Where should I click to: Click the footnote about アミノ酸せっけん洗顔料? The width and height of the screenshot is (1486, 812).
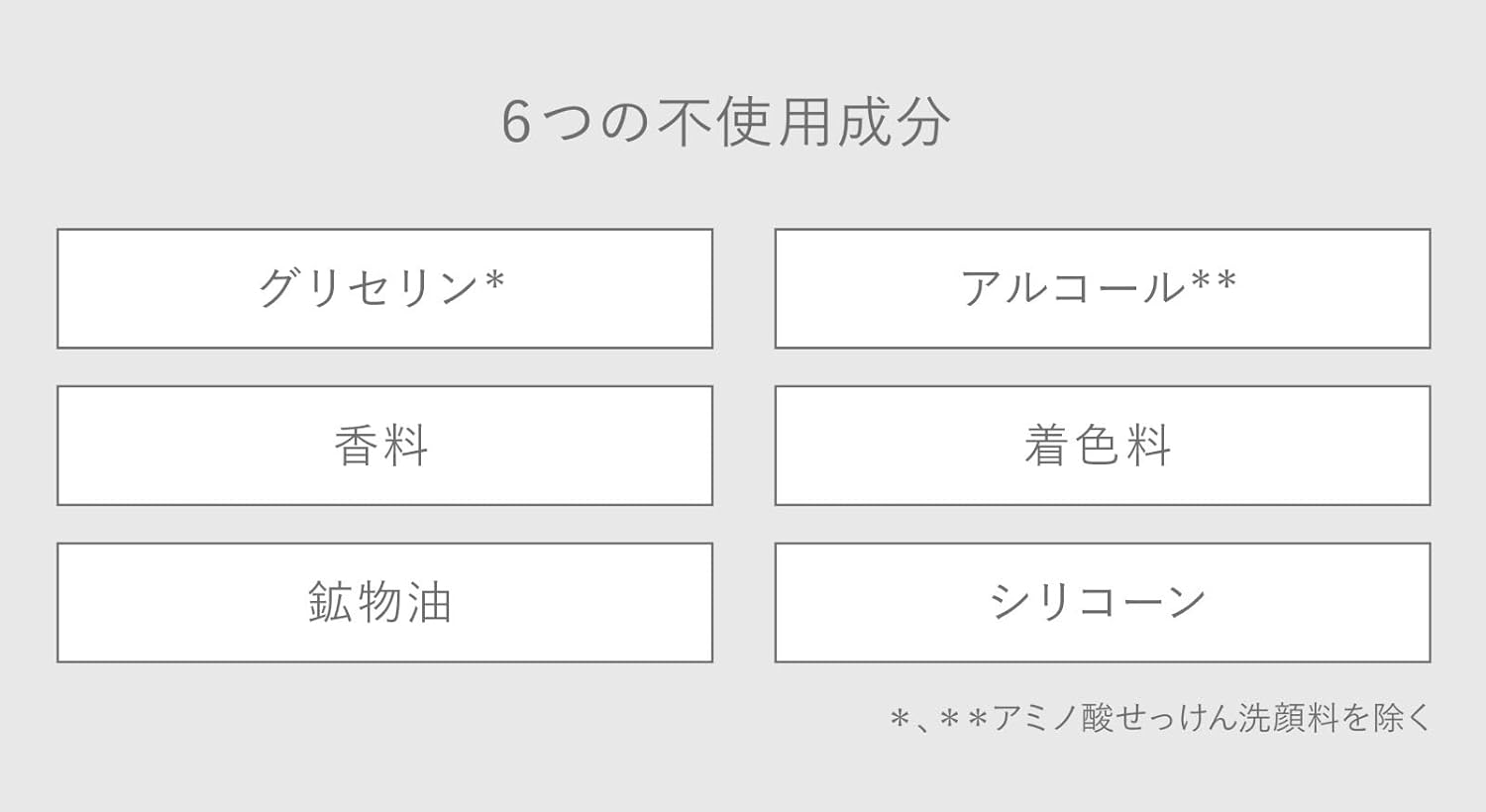[1160, 718]
